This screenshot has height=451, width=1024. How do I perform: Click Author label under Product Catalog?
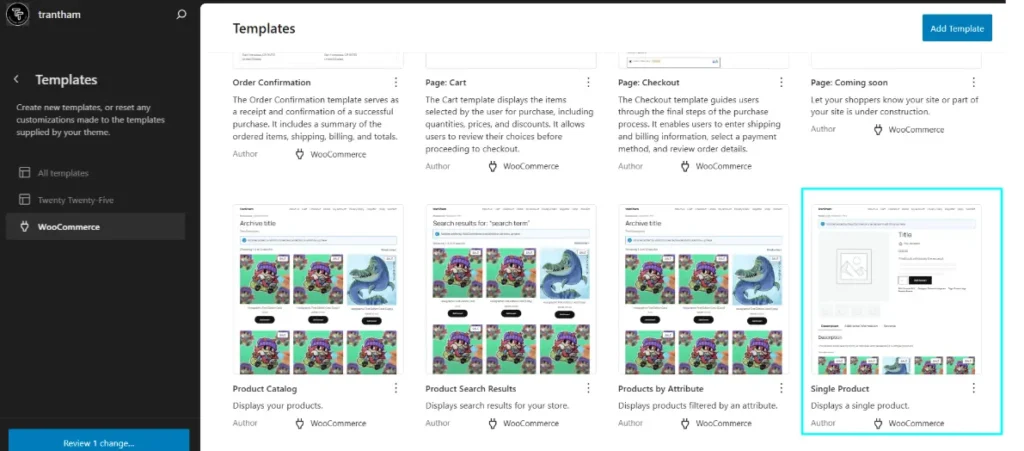(x=245, y=423)
